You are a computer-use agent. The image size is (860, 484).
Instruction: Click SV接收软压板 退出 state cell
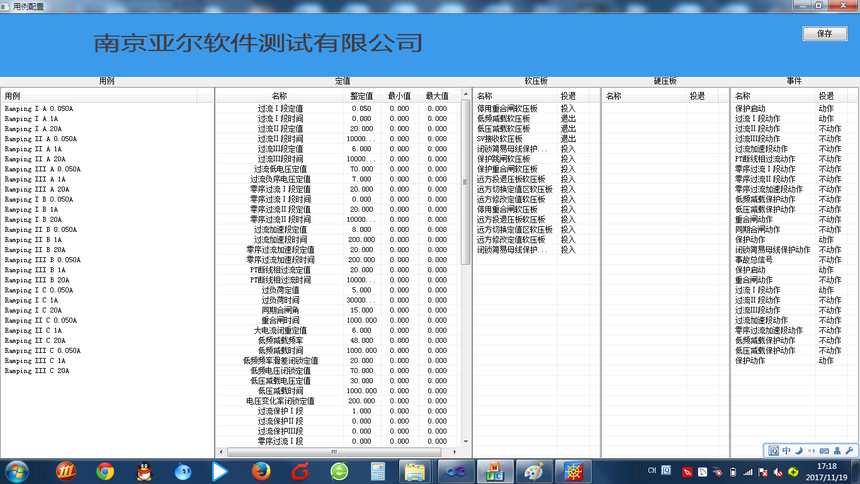tap(568, 139)
